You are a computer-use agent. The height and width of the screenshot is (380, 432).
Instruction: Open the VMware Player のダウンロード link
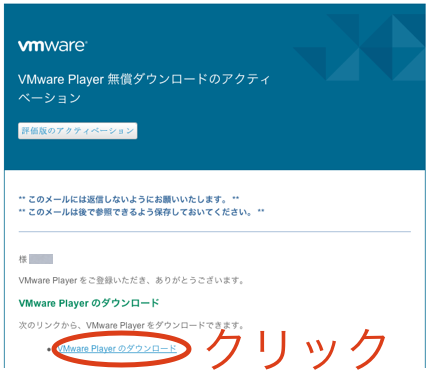click(117, 349)
